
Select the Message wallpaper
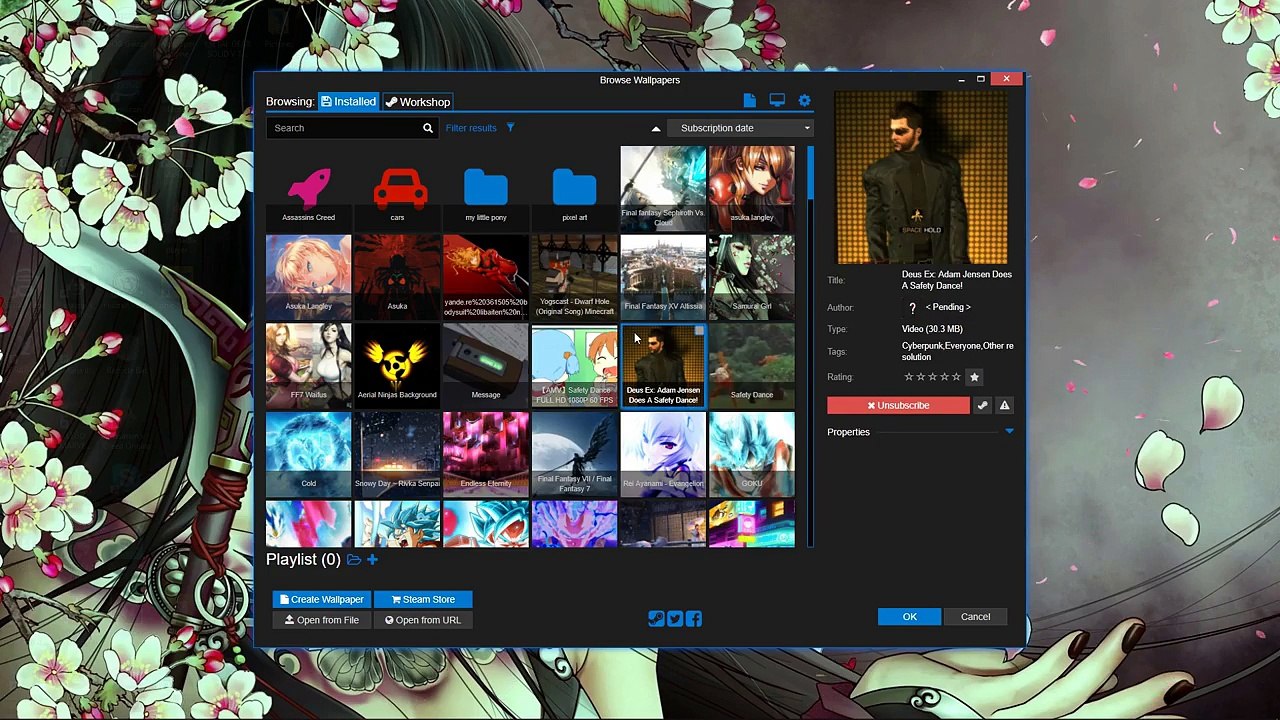click(486, 366)
